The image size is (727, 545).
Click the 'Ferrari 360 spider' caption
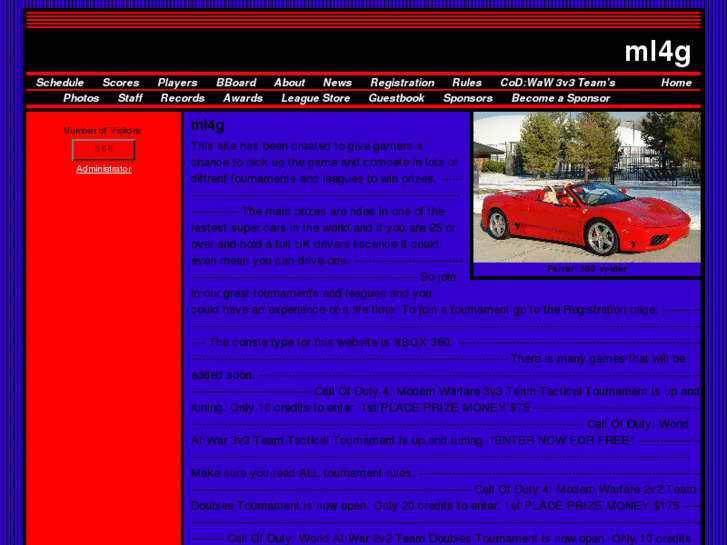click(587, 269)
